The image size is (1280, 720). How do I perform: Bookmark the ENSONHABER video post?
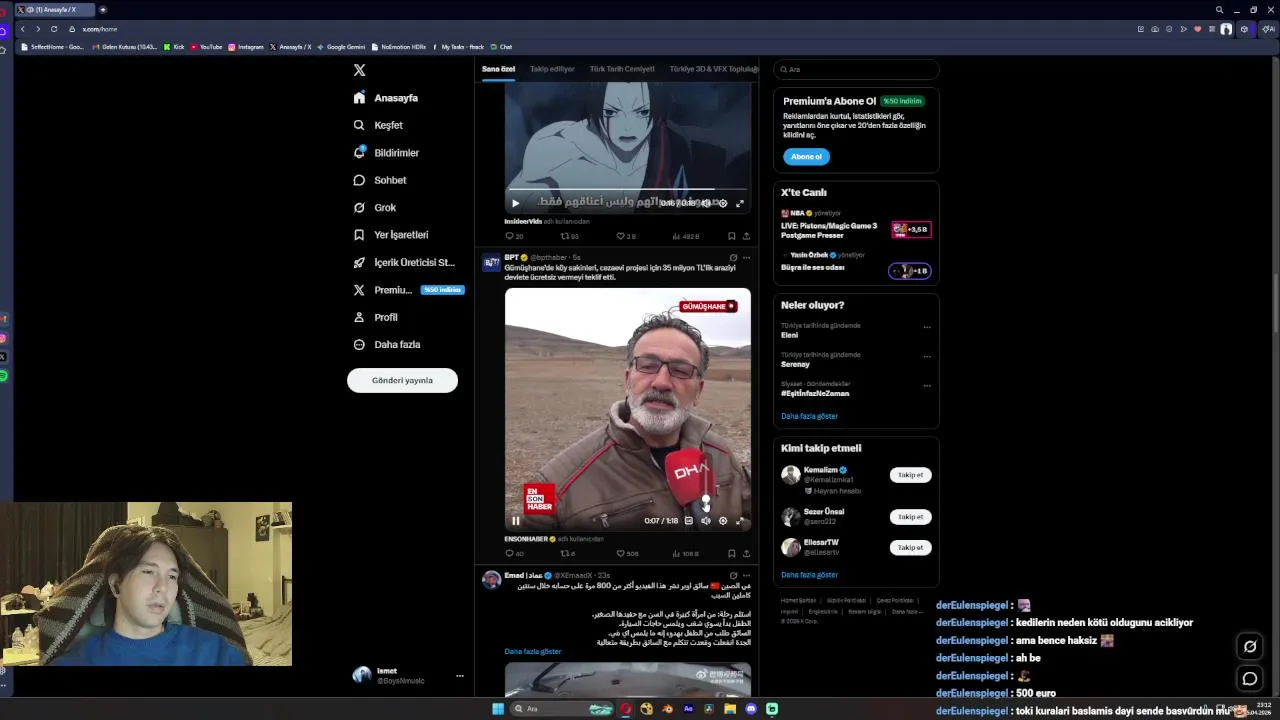coord(731,553)
